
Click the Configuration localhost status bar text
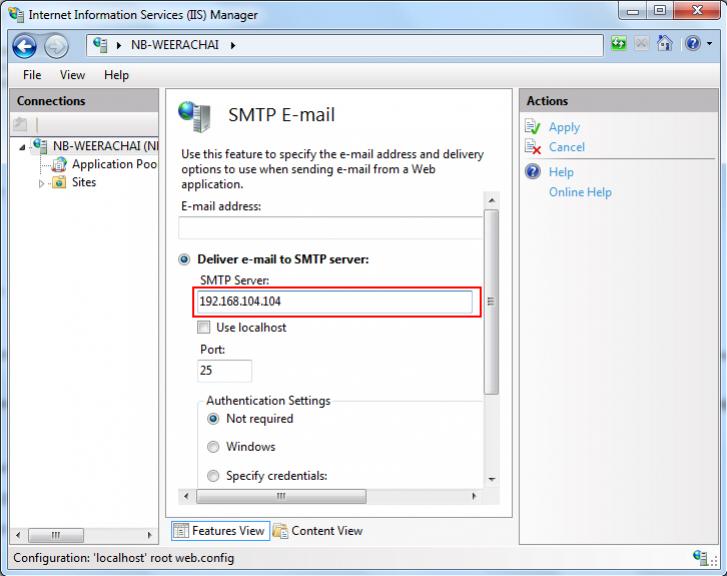pyautogui.click(x=123, y=558)
